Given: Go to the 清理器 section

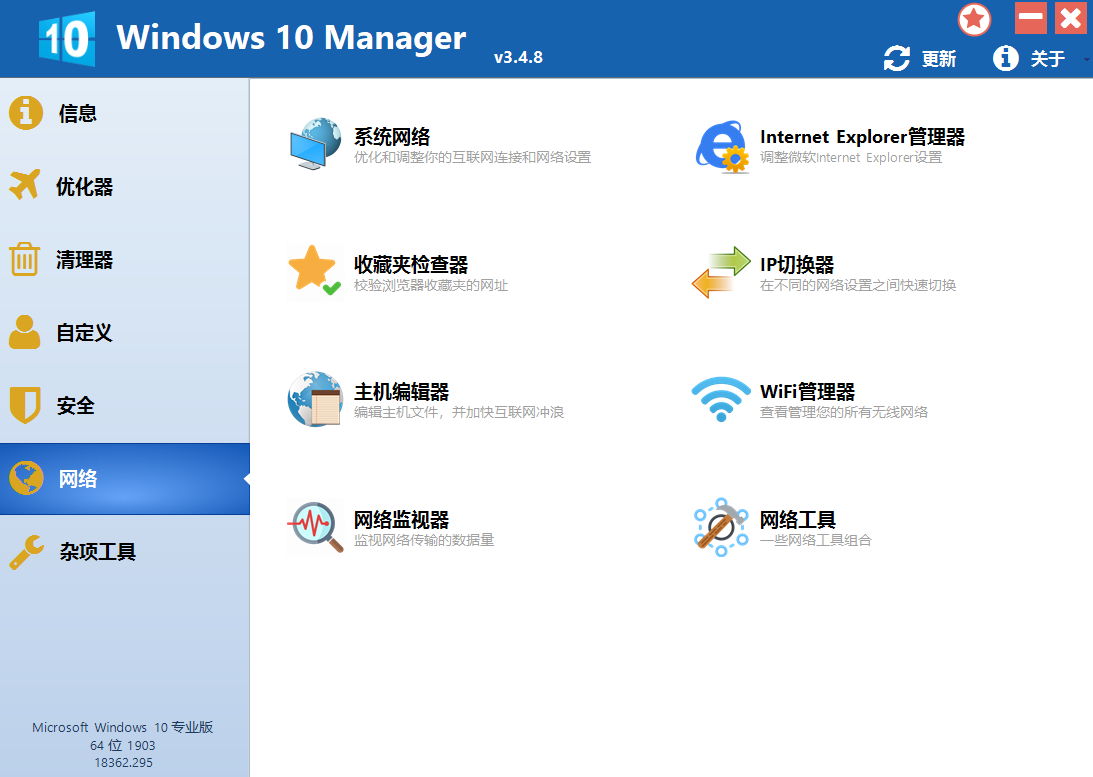Looking at the screenshot, I should (84, 260).
